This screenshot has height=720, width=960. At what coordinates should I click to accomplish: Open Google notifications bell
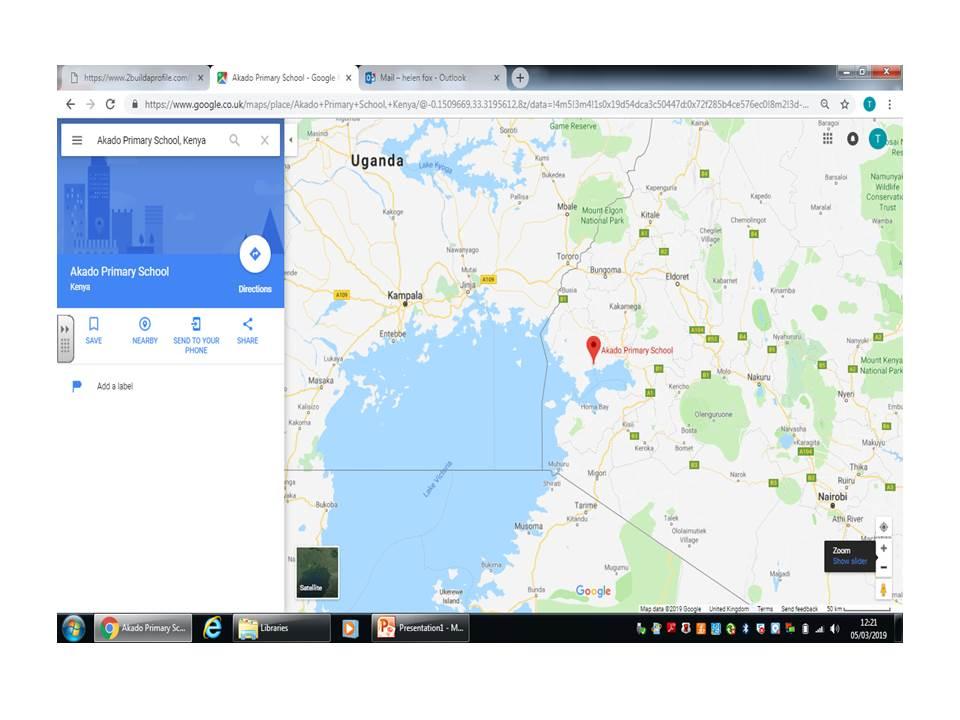(x=852, y=139)
